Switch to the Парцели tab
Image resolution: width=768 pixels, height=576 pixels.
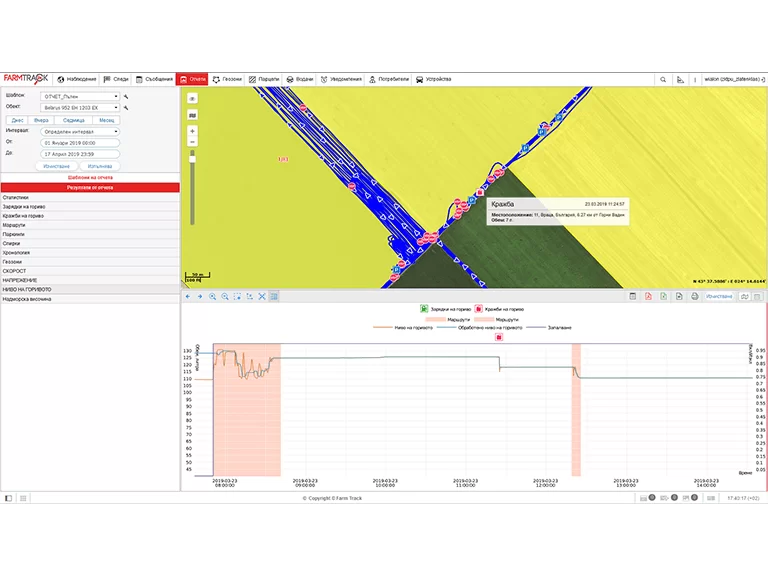pyautogui.click(x=264, y=79)
